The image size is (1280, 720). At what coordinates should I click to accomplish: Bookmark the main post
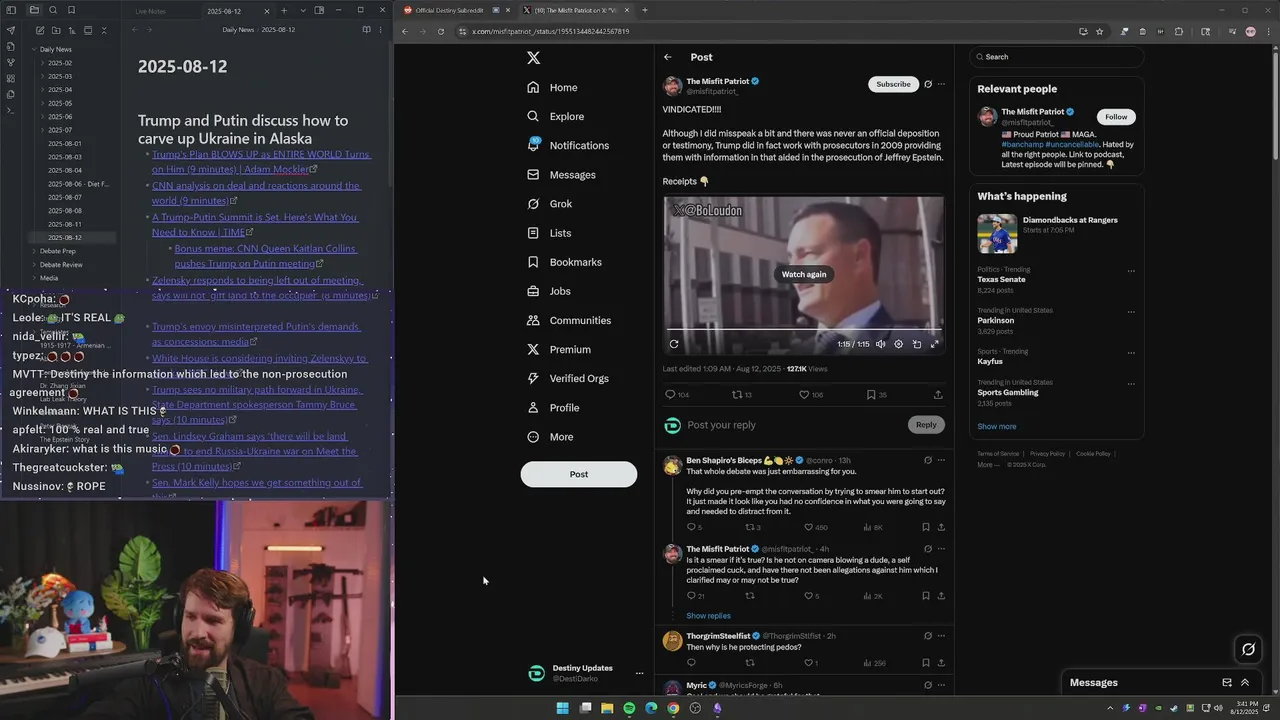point(871,395)
